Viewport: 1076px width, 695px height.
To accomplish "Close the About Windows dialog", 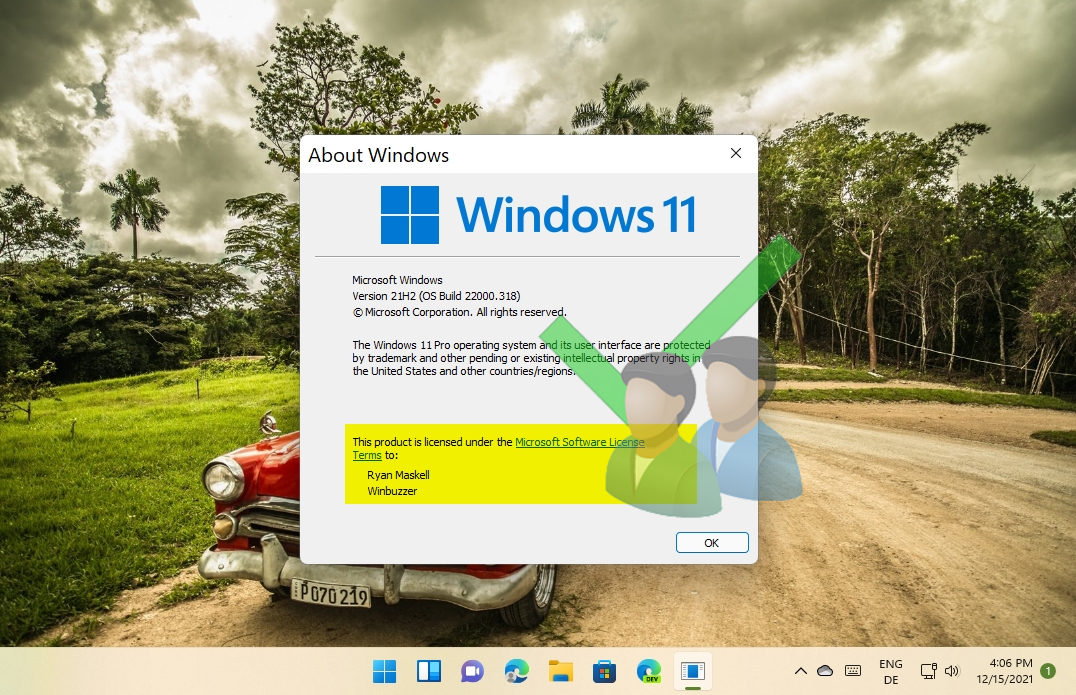I will click(736, 153).
